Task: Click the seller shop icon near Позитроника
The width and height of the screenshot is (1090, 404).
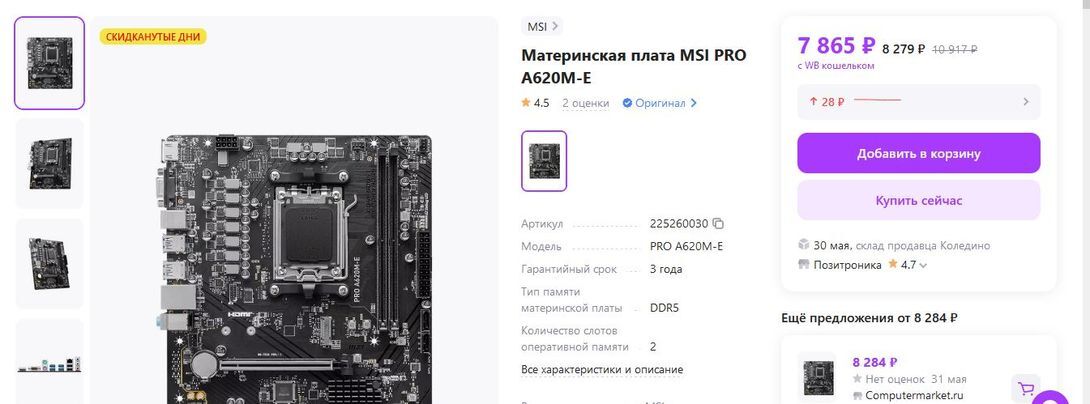Action: [x=804, y=265]
